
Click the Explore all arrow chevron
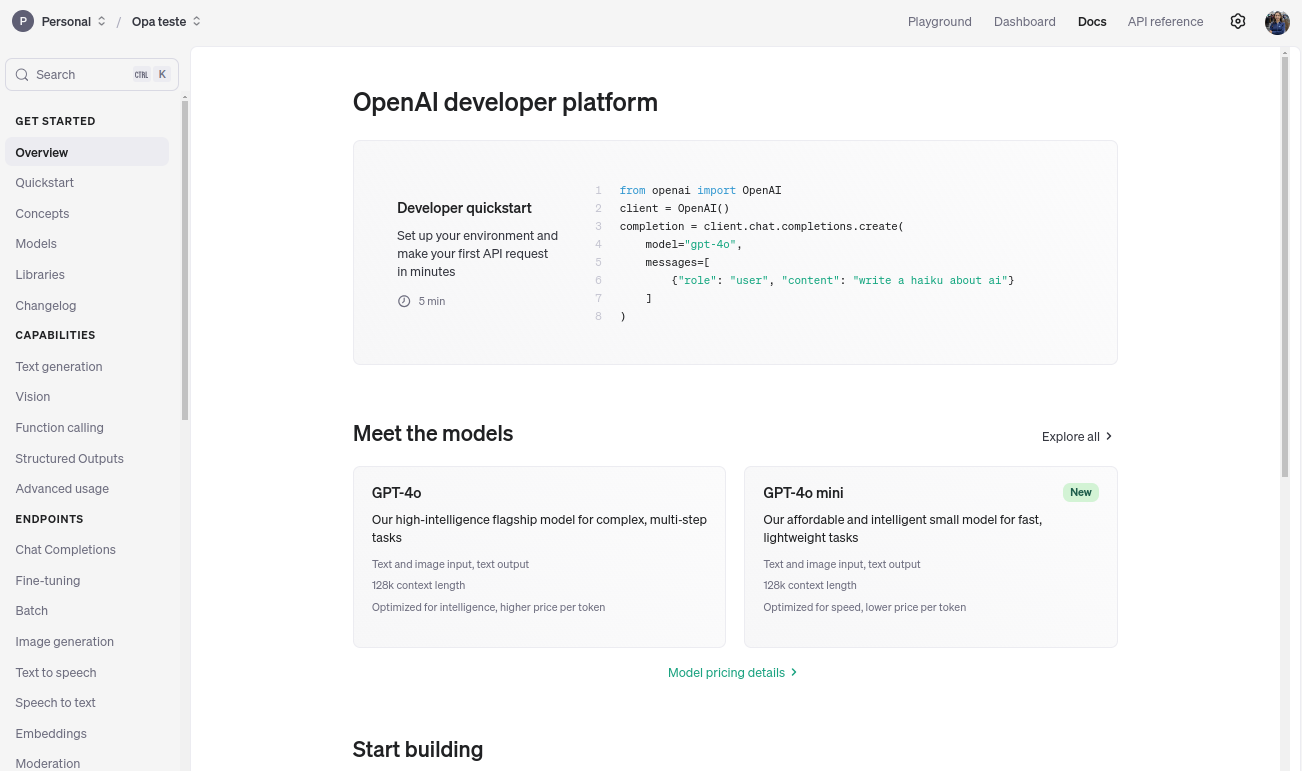point(1109,436)
